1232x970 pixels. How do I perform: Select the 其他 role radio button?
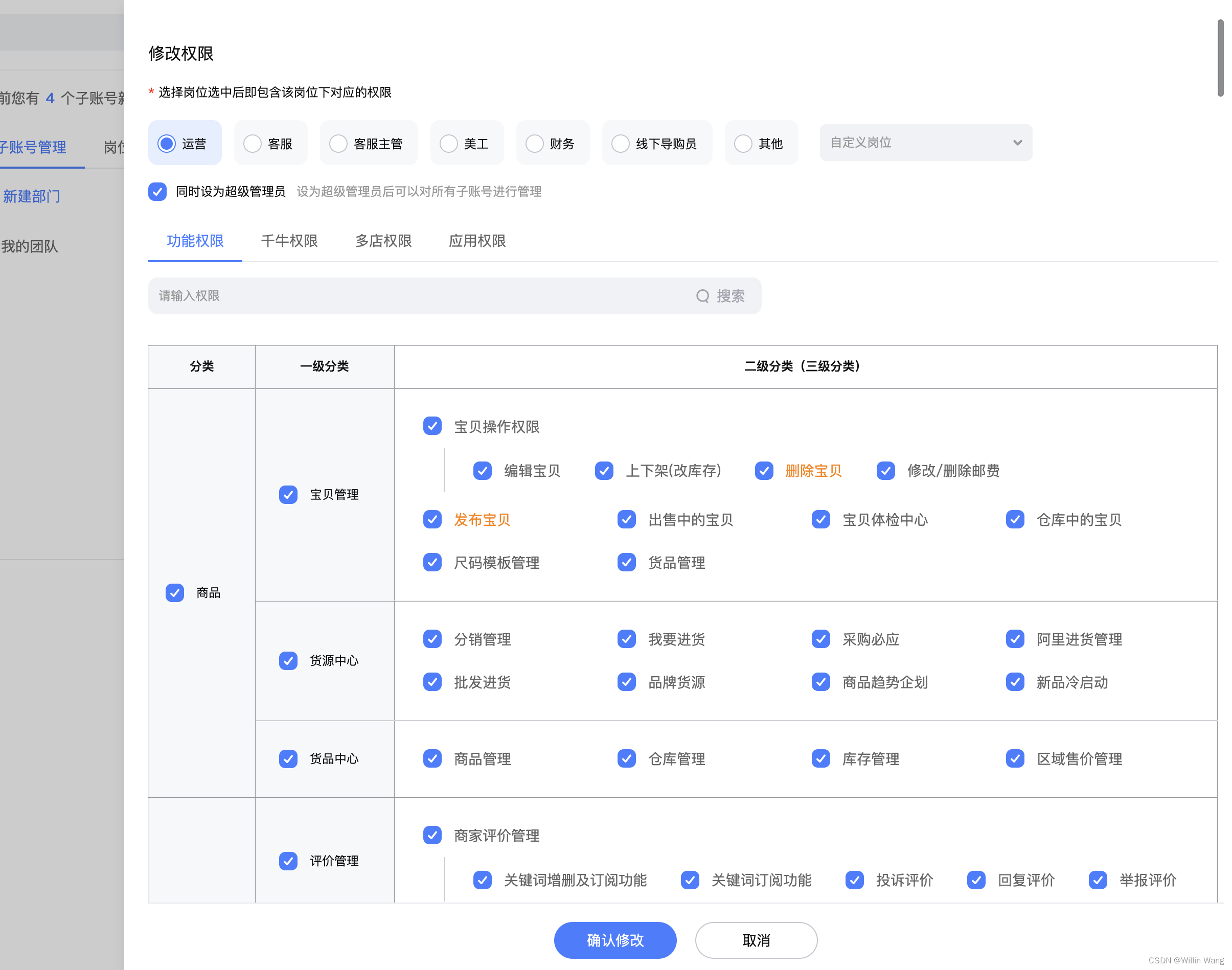(x=743, y=143)
